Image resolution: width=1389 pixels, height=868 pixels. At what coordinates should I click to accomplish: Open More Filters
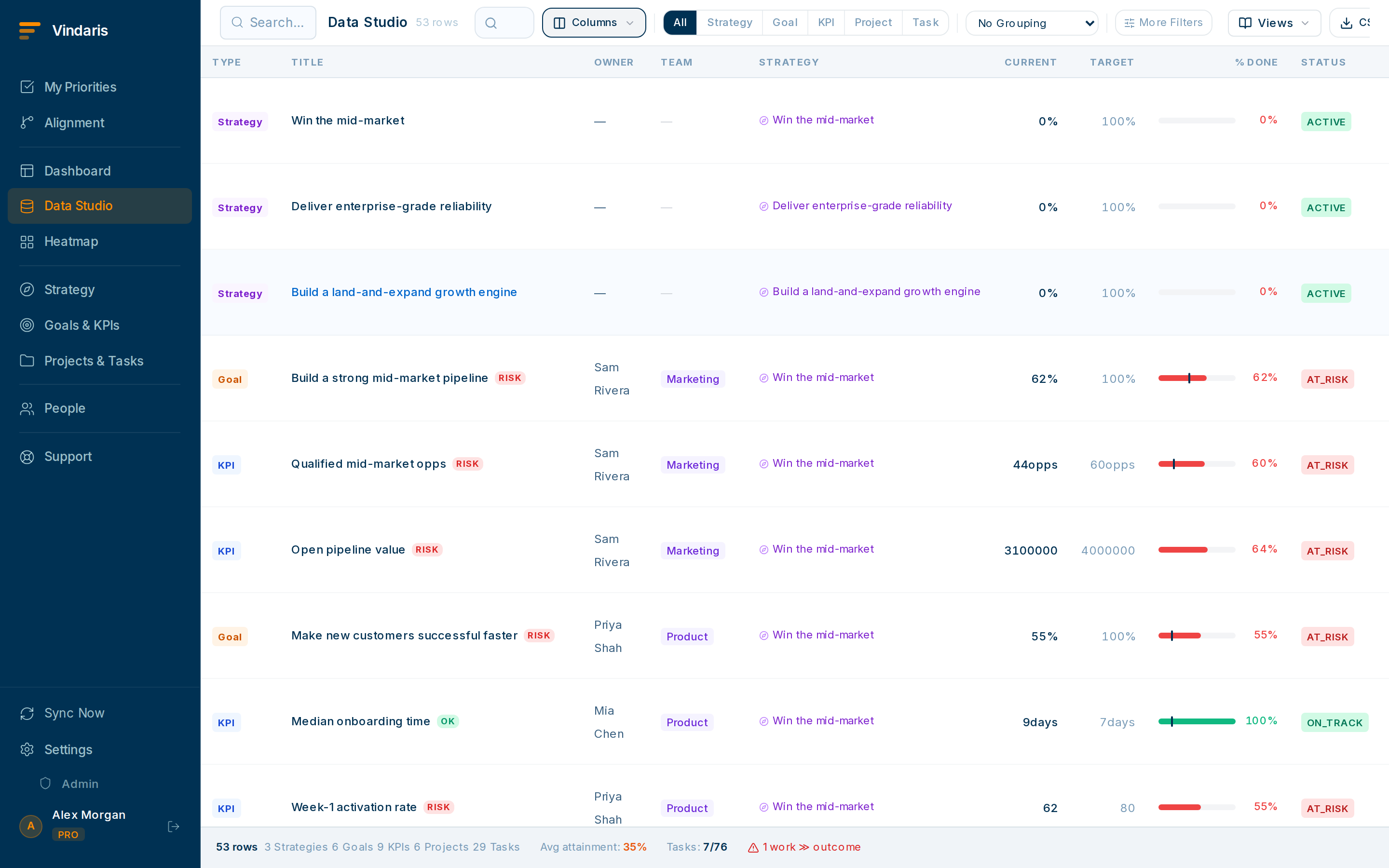(1163, 22)
